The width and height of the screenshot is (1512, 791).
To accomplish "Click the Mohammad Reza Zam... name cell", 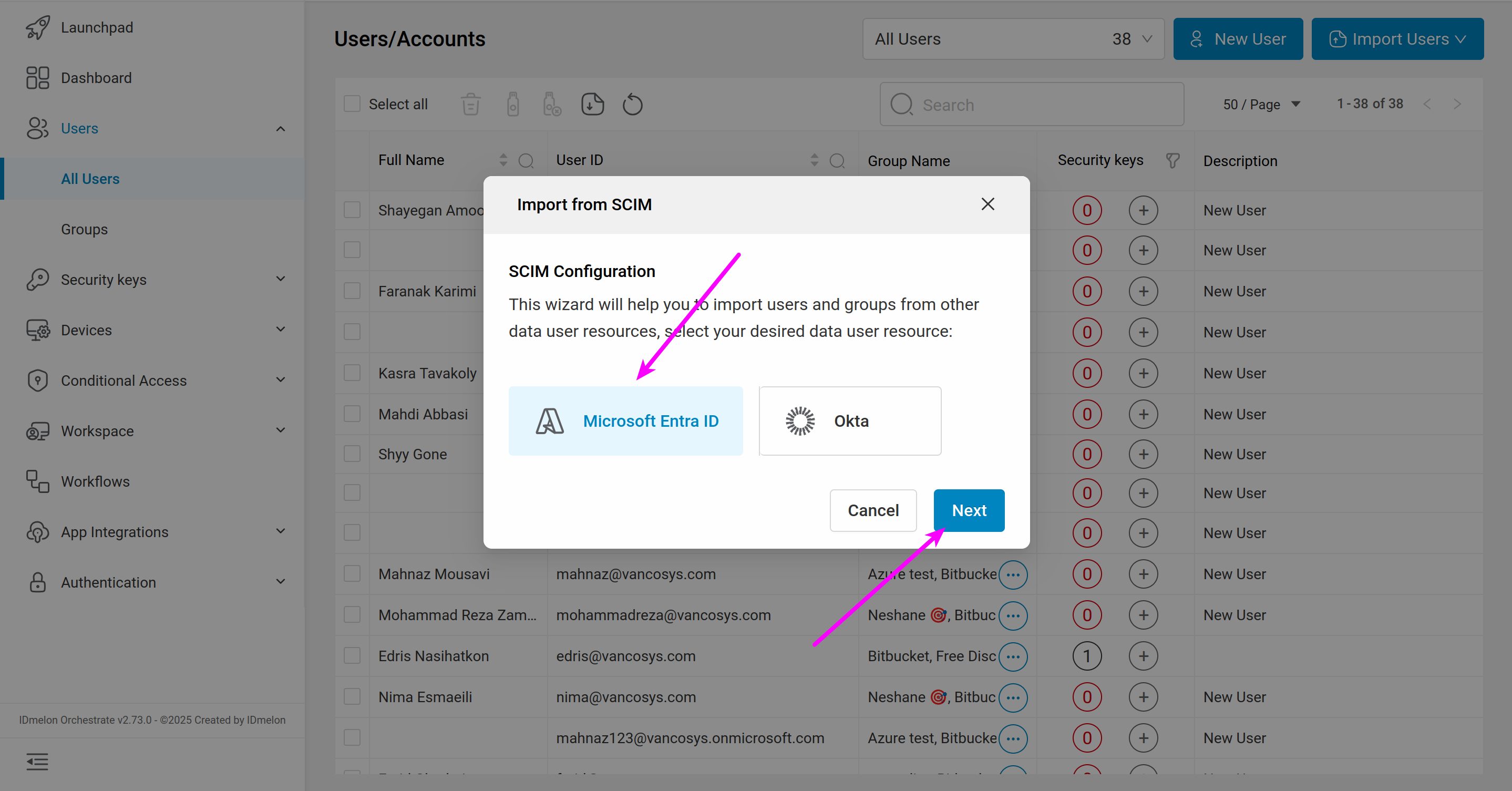I will (457, 615).
